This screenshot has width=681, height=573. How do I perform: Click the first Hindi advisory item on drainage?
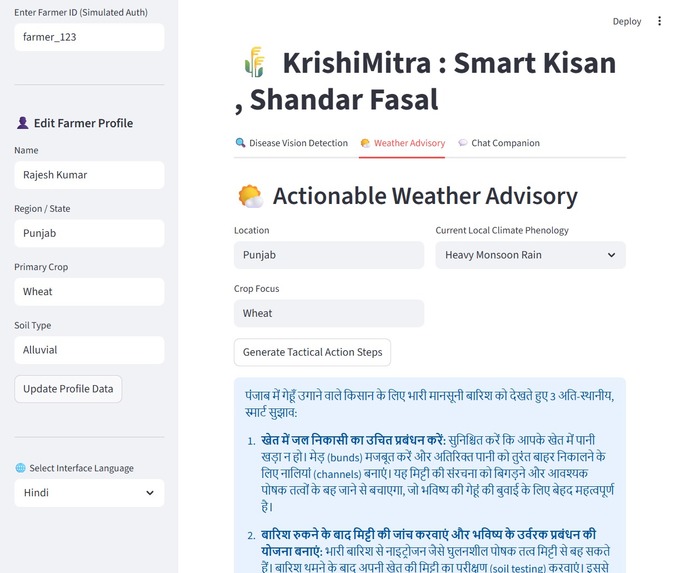coord(437,473)
